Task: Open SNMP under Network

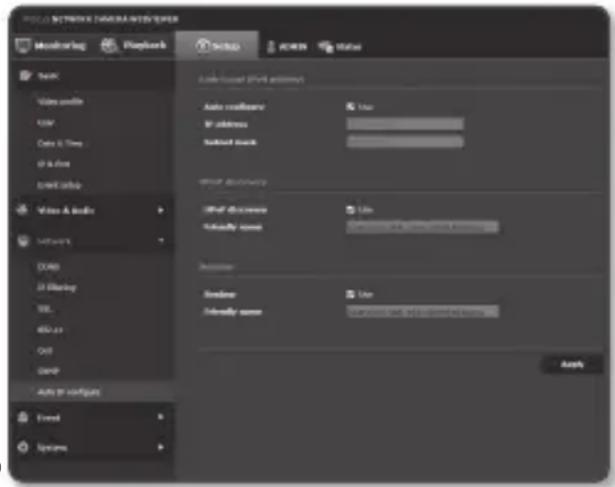Action: (x=48, y=371)
